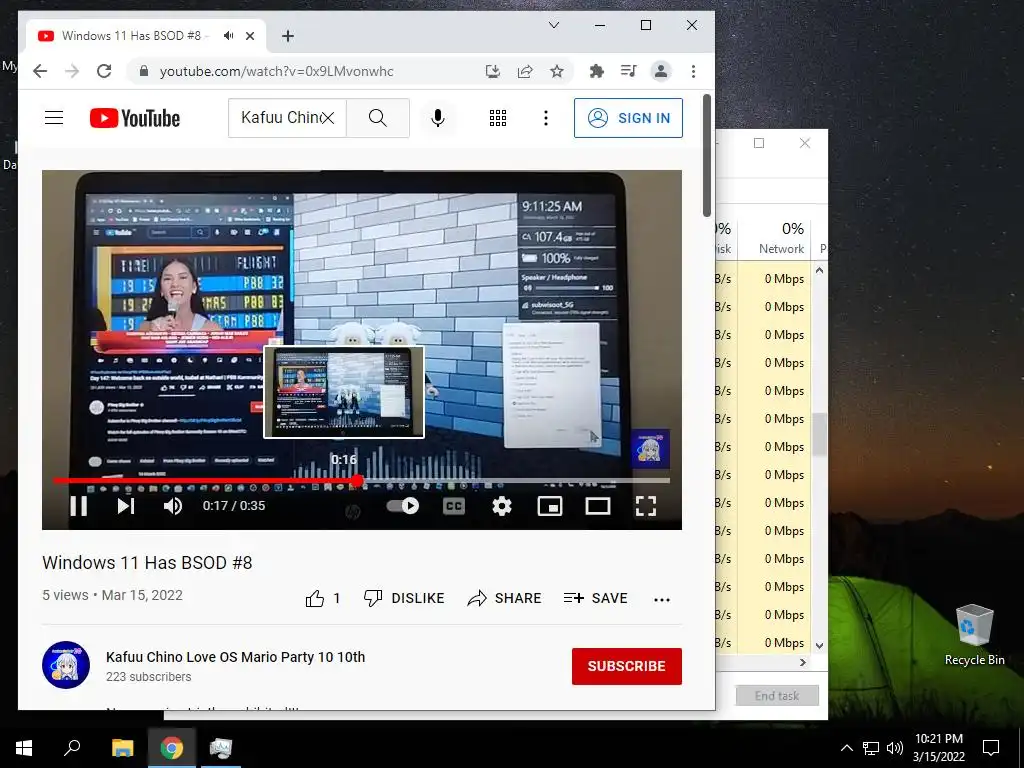Viewport: 1024px width, 768px height.
Task: Open the taskbar volume control
Action: click(x=895, y=748)
